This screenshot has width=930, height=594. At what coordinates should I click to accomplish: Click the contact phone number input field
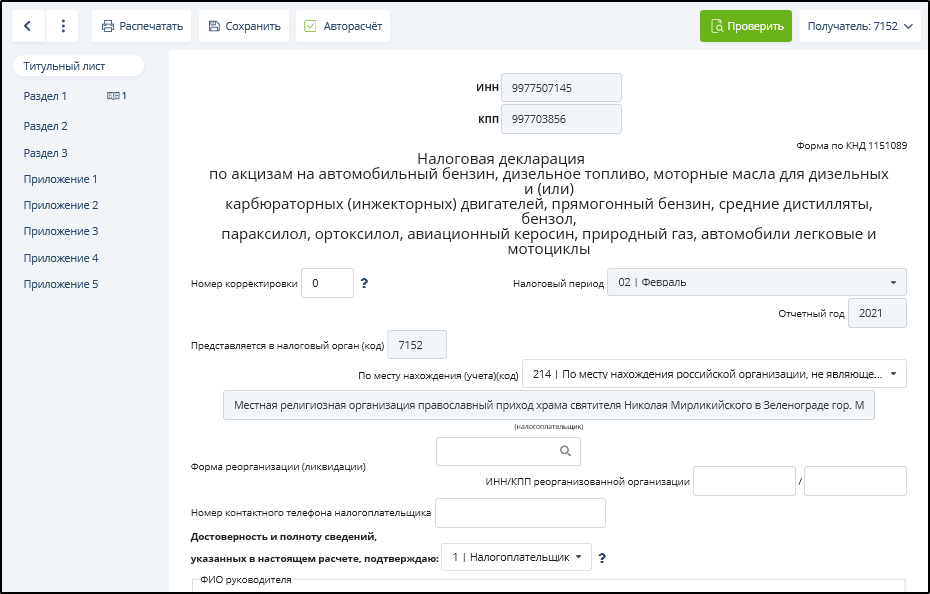[x=520, y=513]
